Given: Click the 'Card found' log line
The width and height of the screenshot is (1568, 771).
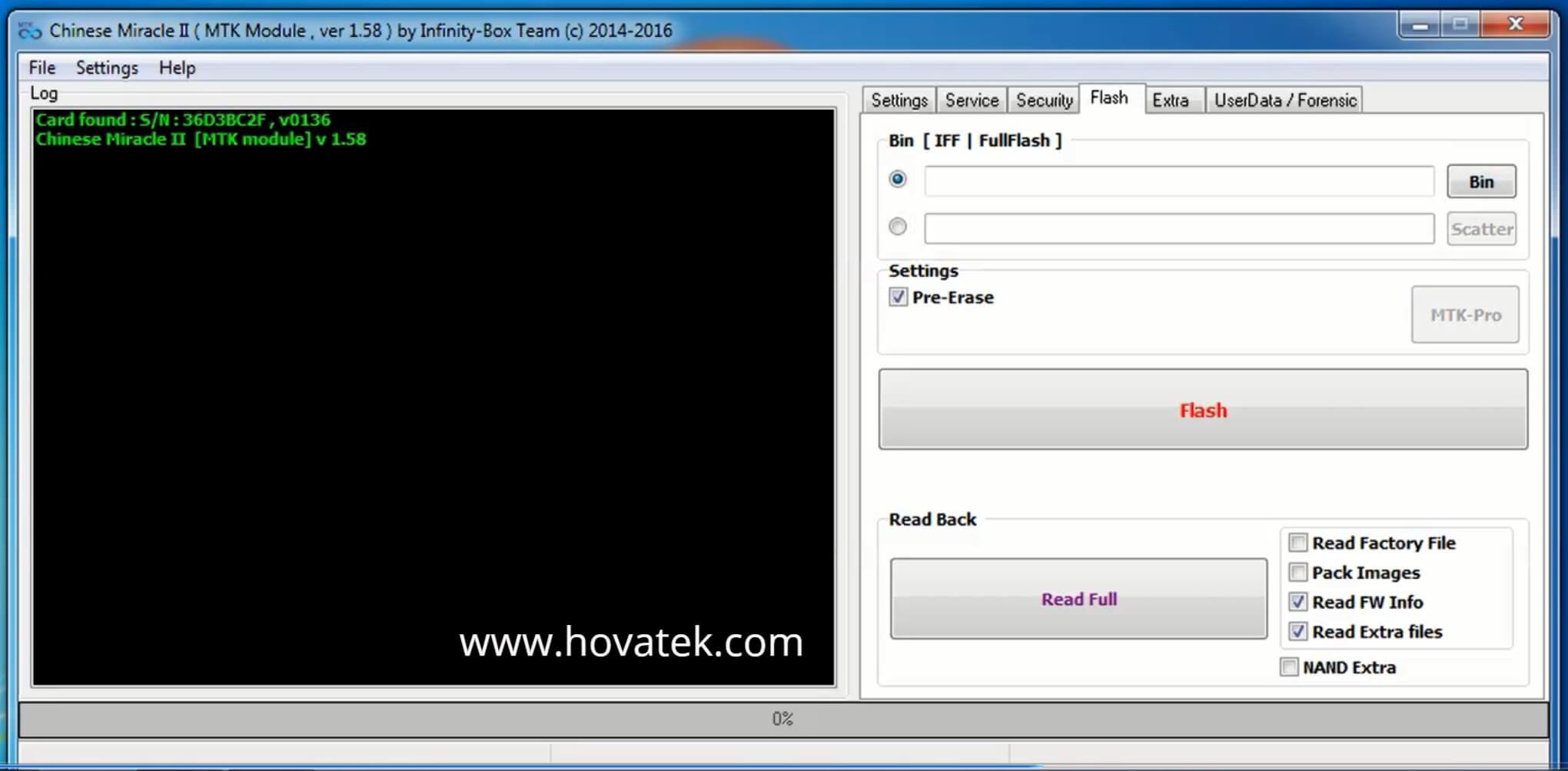Looking at the screenshot, I should click(x=183, y=120).
